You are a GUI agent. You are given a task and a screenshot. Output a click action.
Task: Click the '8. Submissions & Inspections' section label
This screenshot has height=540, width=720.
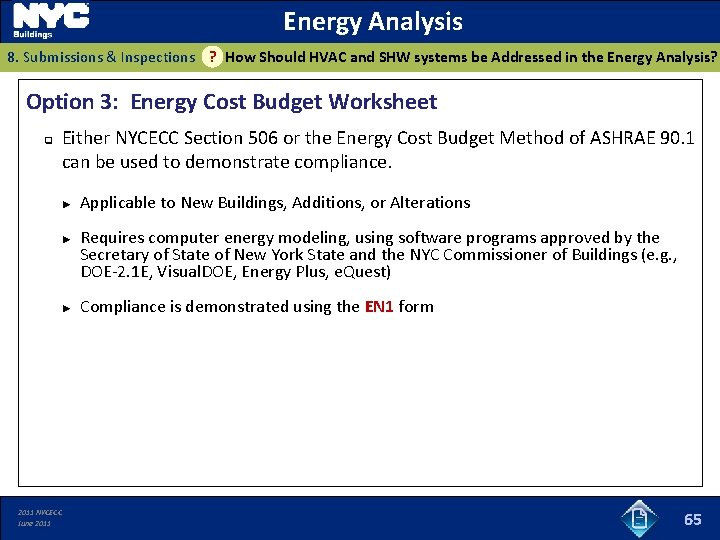pos(101,57)
